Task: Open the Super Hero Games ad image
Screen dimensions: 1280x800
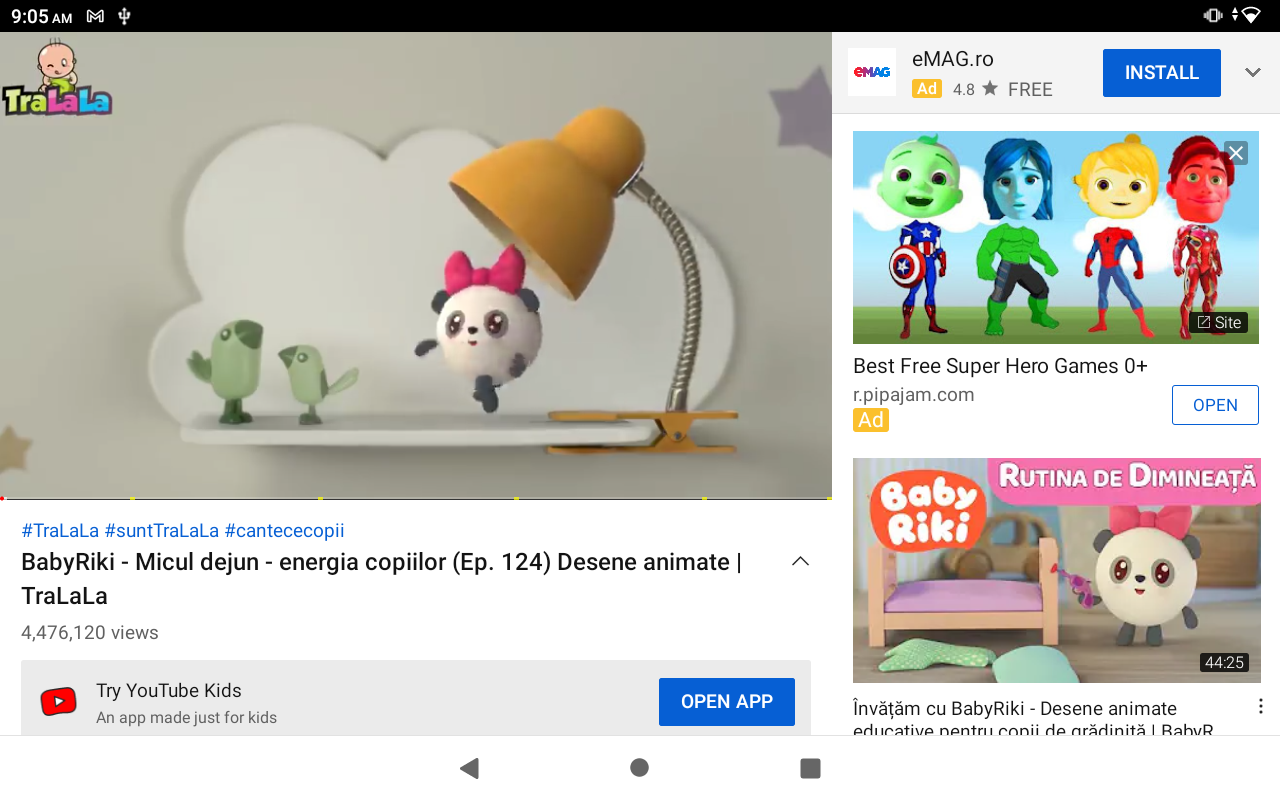Action: pos(1055,237)
